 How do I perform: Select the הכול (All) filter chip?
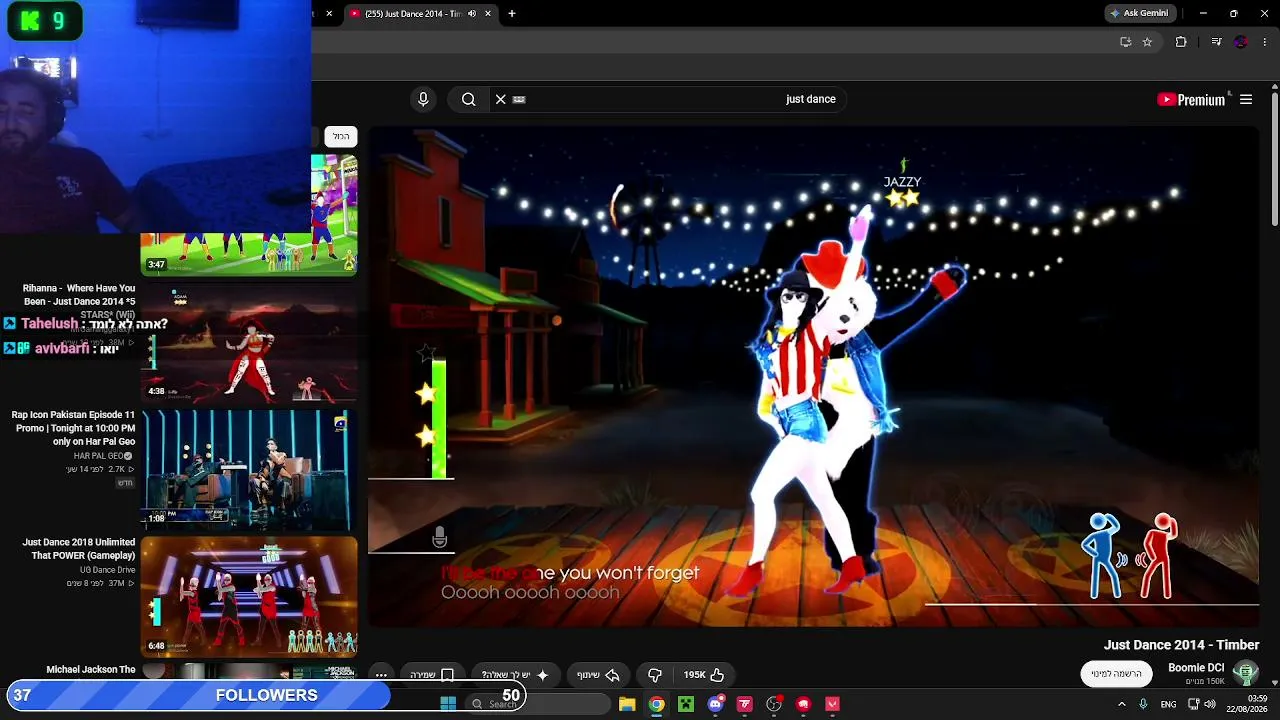tap(342, 136)
